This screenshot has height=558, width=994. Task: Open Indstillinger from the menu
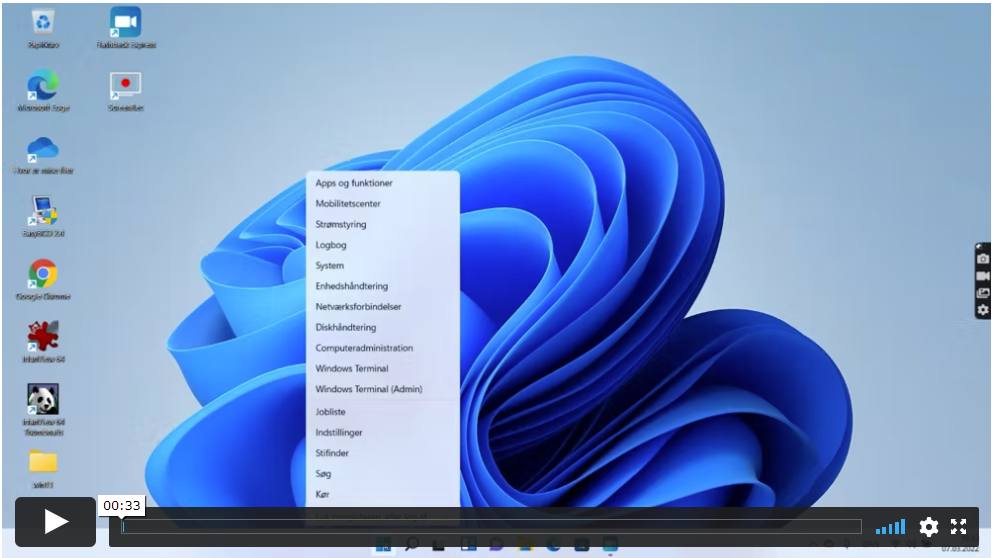coord(339,433)
